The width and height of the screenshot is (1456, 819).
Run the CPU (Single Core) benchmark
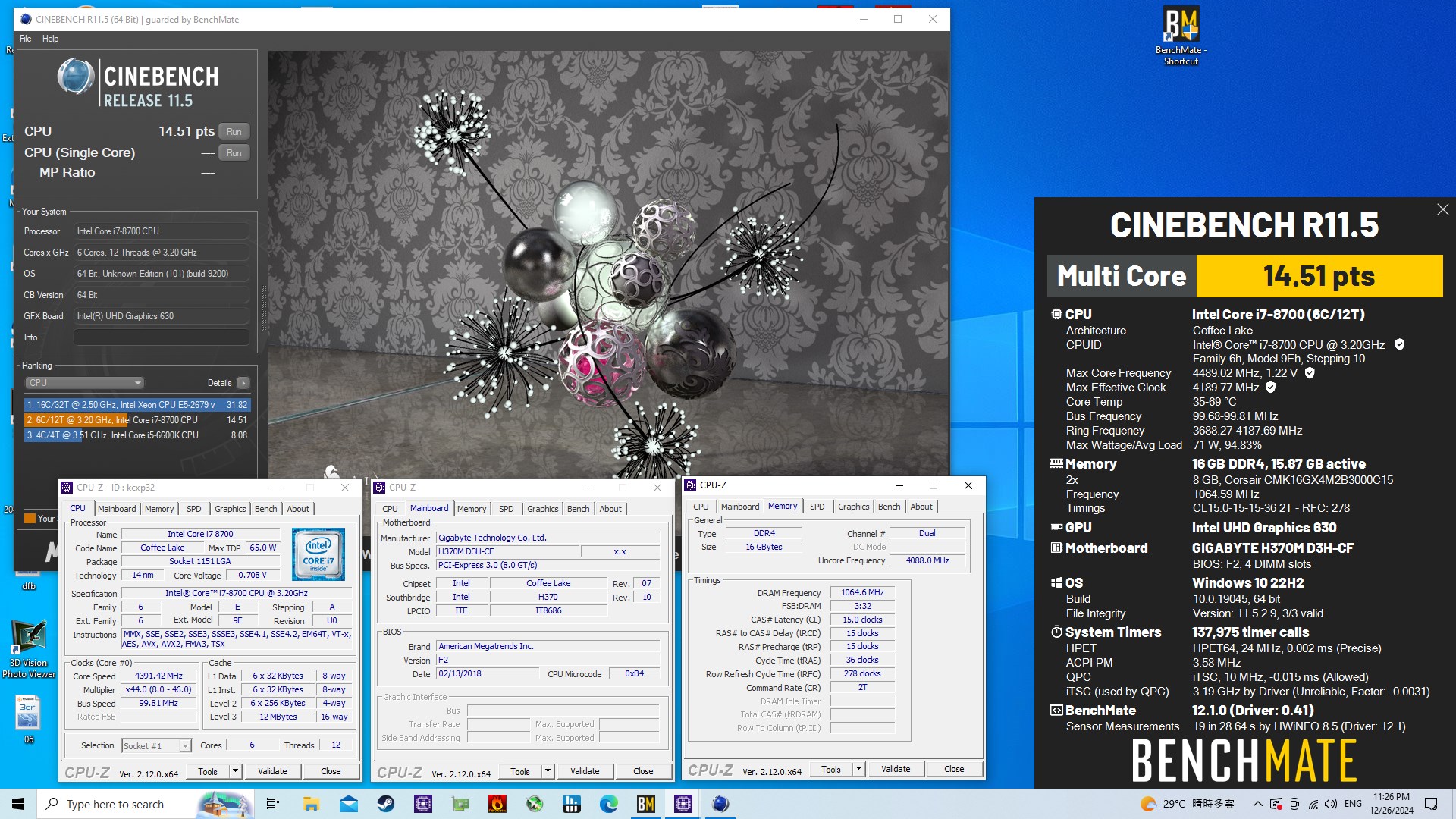pyautogui.click(x=234, y=152)
